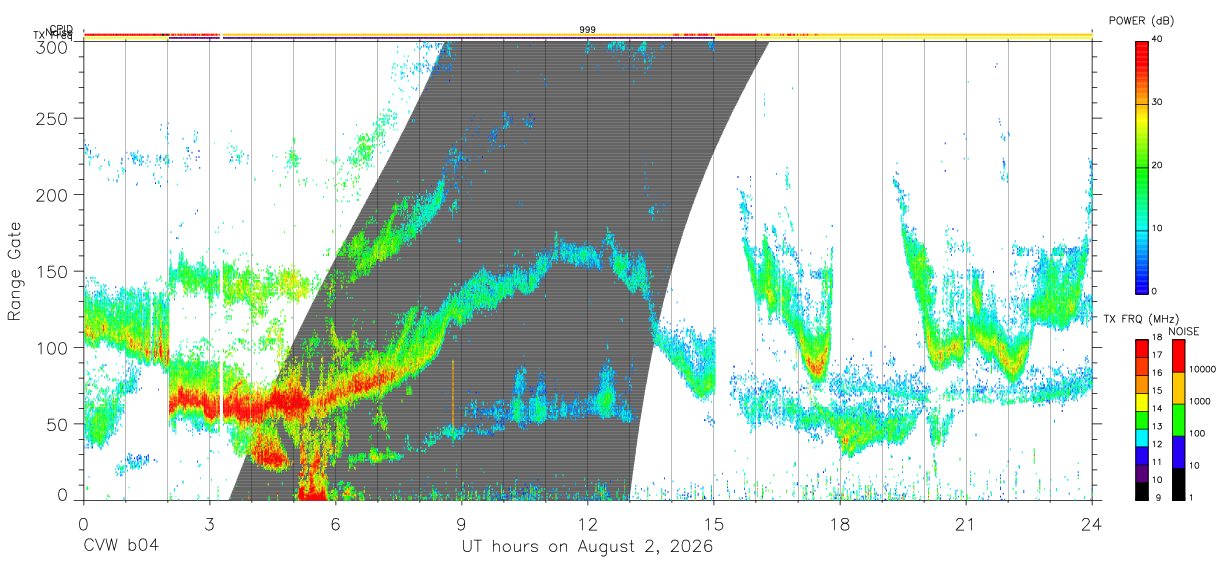
Task: Click the 100 label on NOISE scale
Action: point(1198,434)
